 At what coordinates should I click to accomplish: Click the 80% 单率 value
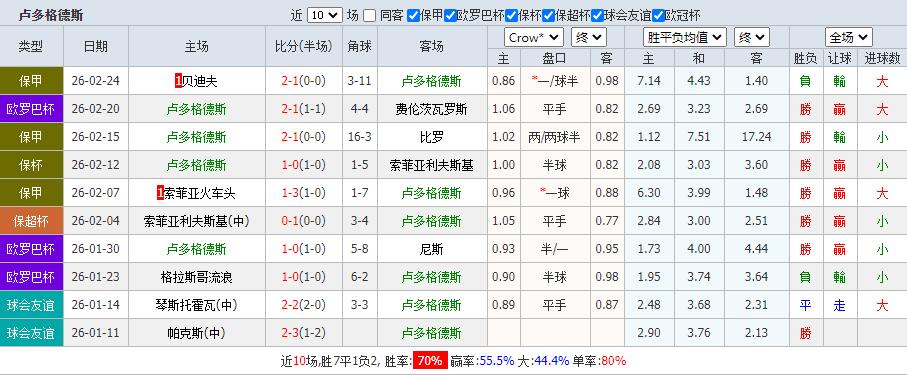[614, 361]
